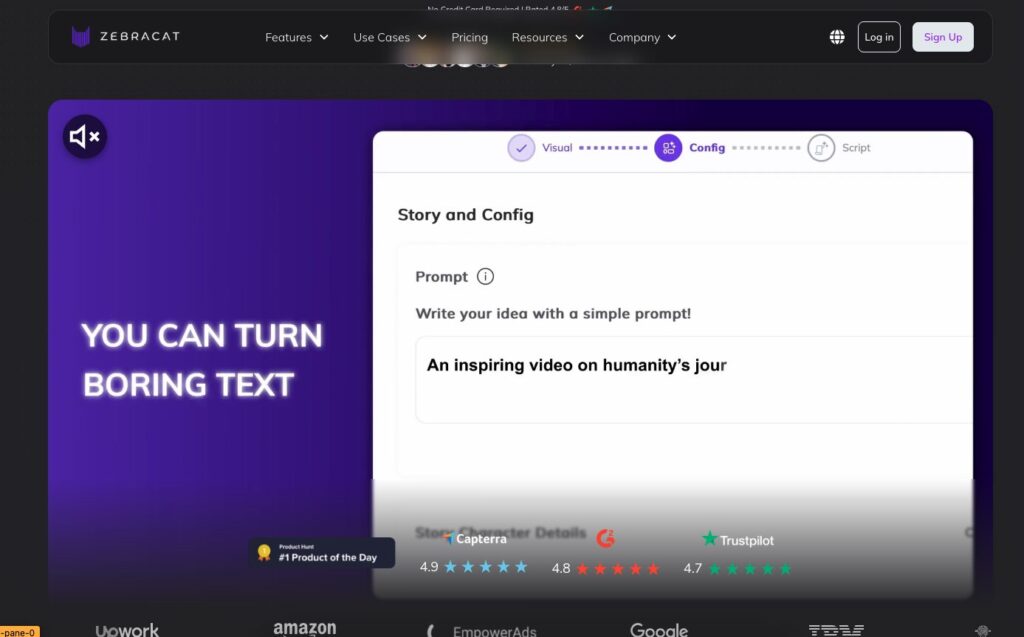
Task: Click the Sign Up button
Action: tap(942, 37)
